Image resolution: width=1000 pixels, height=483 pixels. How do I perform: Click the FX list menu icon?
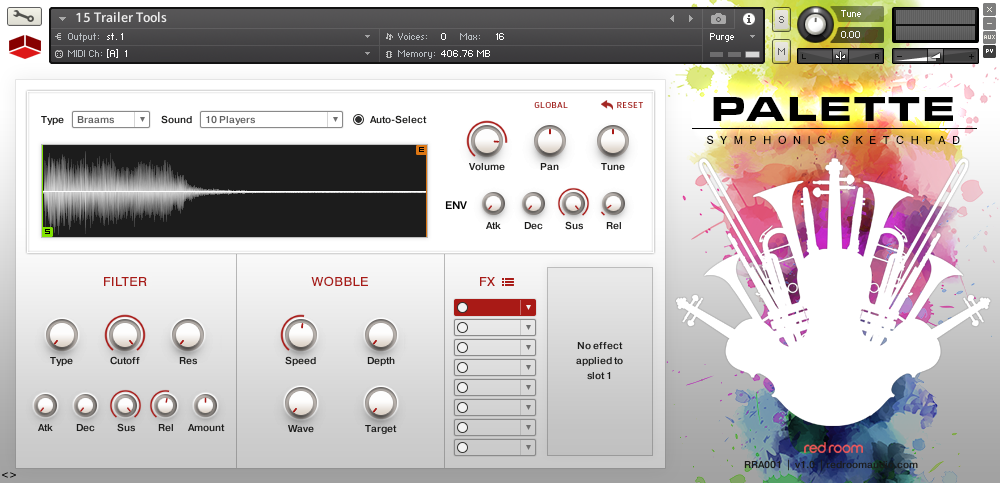coord(508,281)
